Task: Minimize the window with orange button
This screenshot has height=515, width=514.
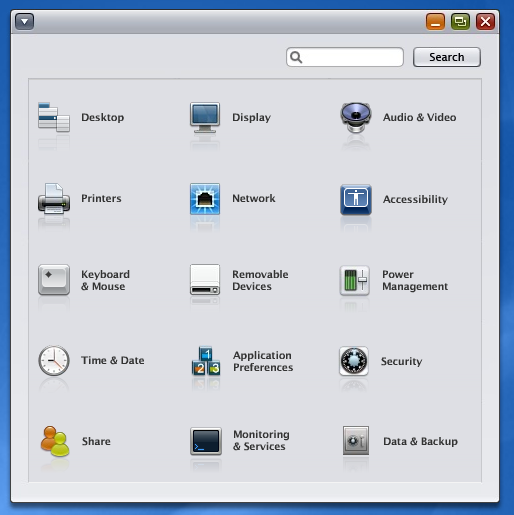Action: pos(435,22)
